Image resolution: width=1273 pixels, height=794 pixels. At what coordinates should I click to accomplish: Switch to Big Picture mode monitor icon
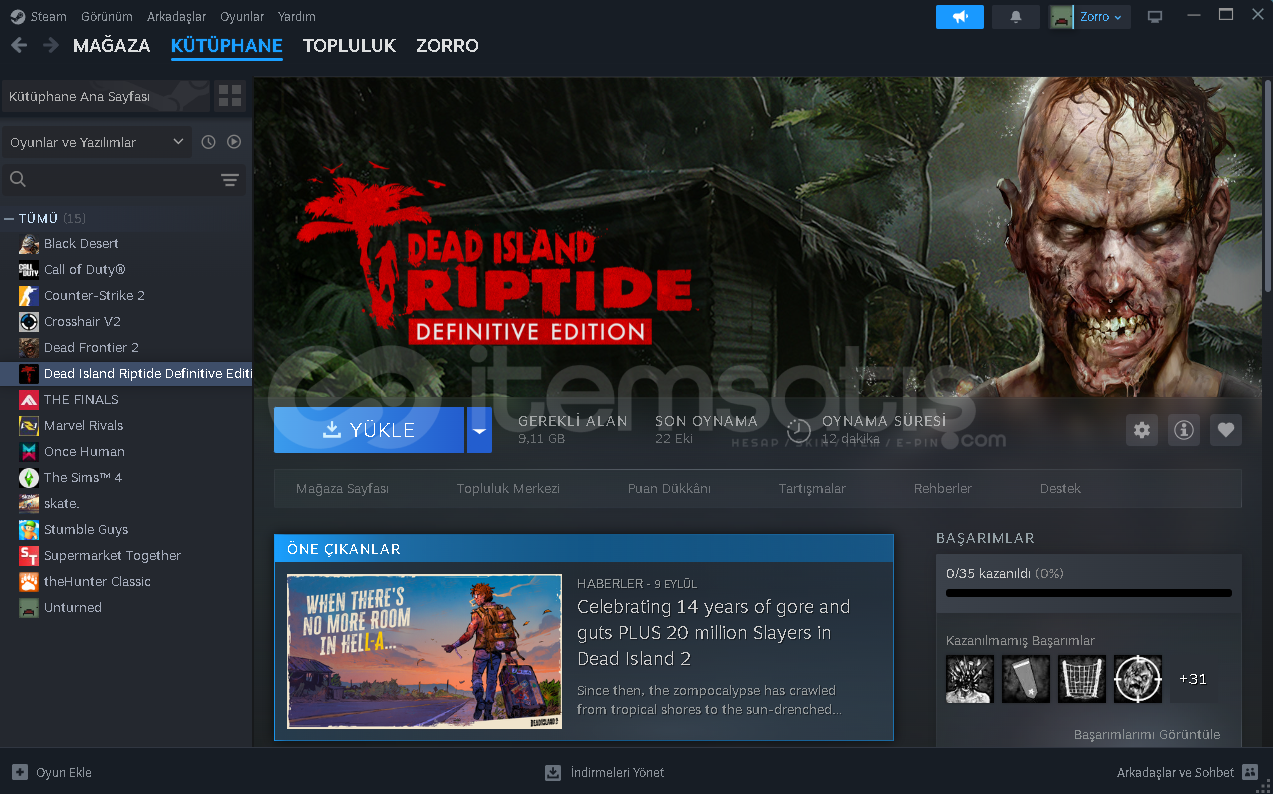[x=1155, y=17]
